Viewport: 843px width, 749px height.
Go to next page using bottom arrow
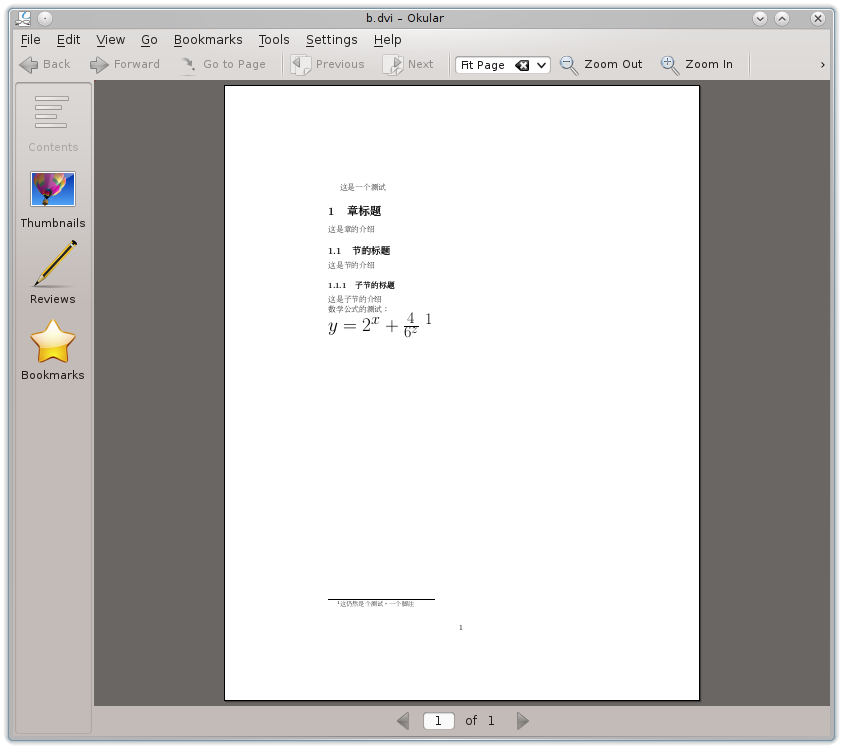point(522,720)
